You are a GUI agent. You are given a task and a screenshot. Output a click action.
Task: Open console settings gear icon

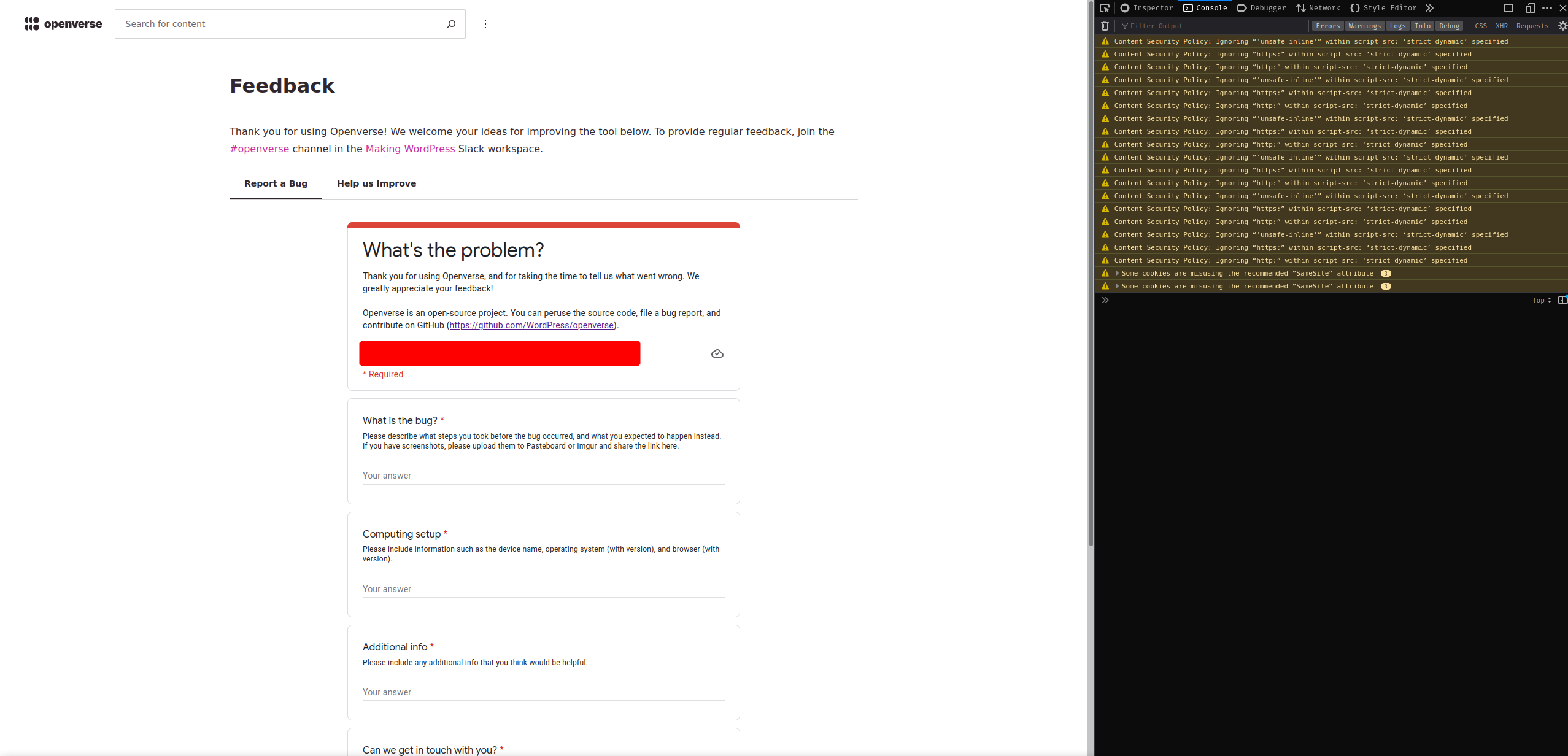tap(1562, 26)
